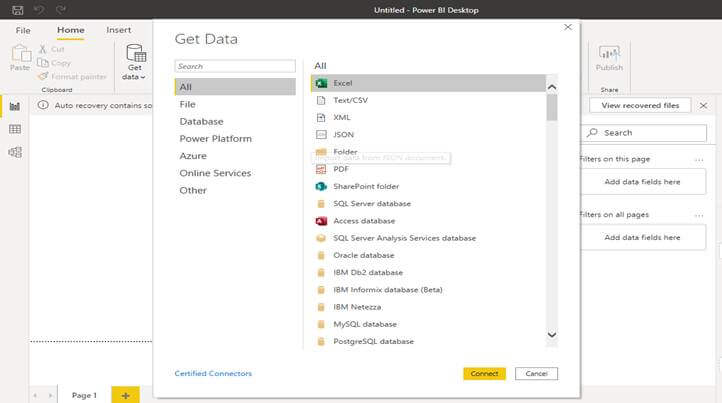Switch to Data table view in the left sidebar
Image resolution: width=722 pixels, height=403 pixels.
click(15, 129)
